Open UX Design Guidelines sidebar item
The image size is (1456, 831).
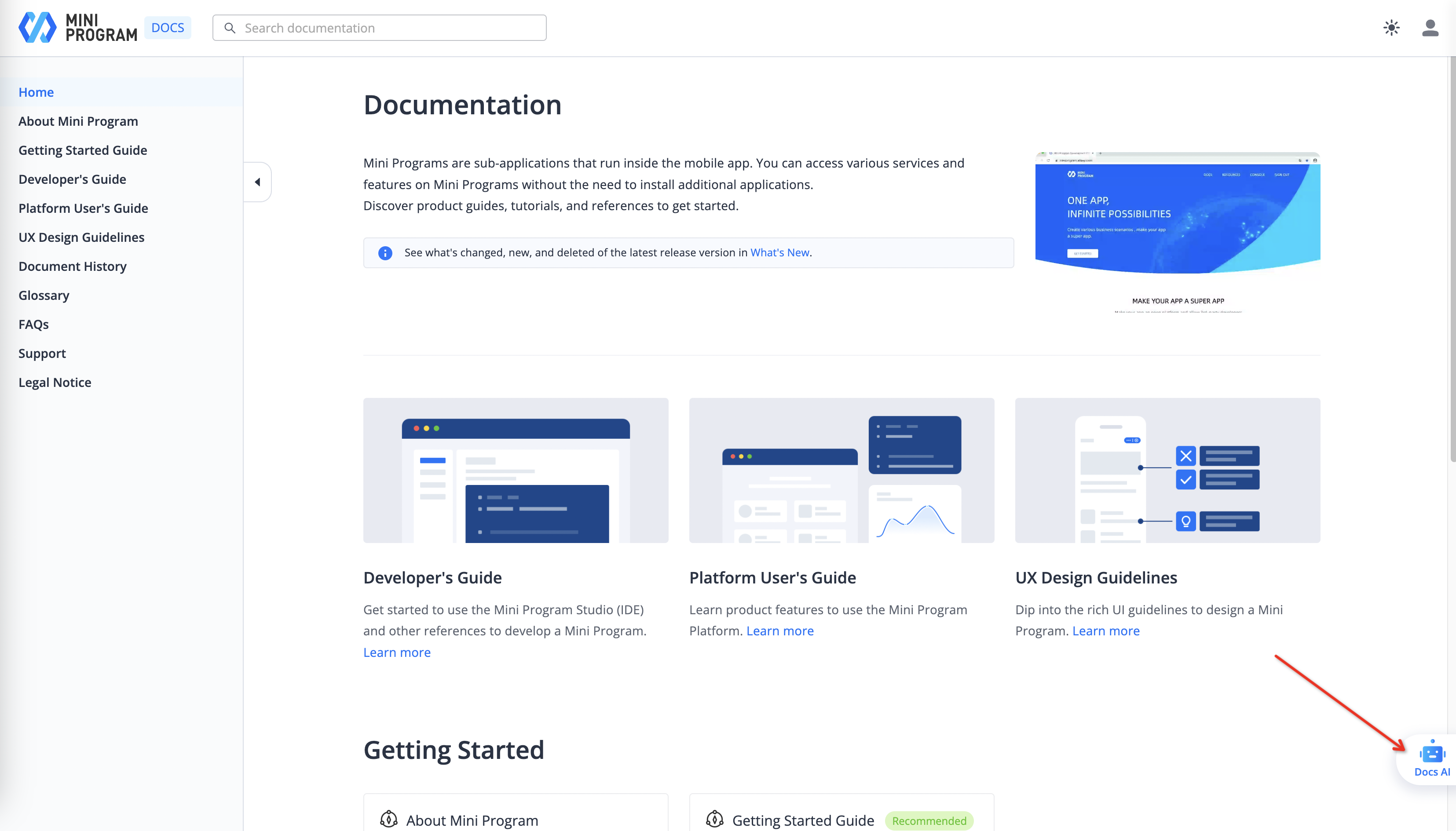(81, 237)
